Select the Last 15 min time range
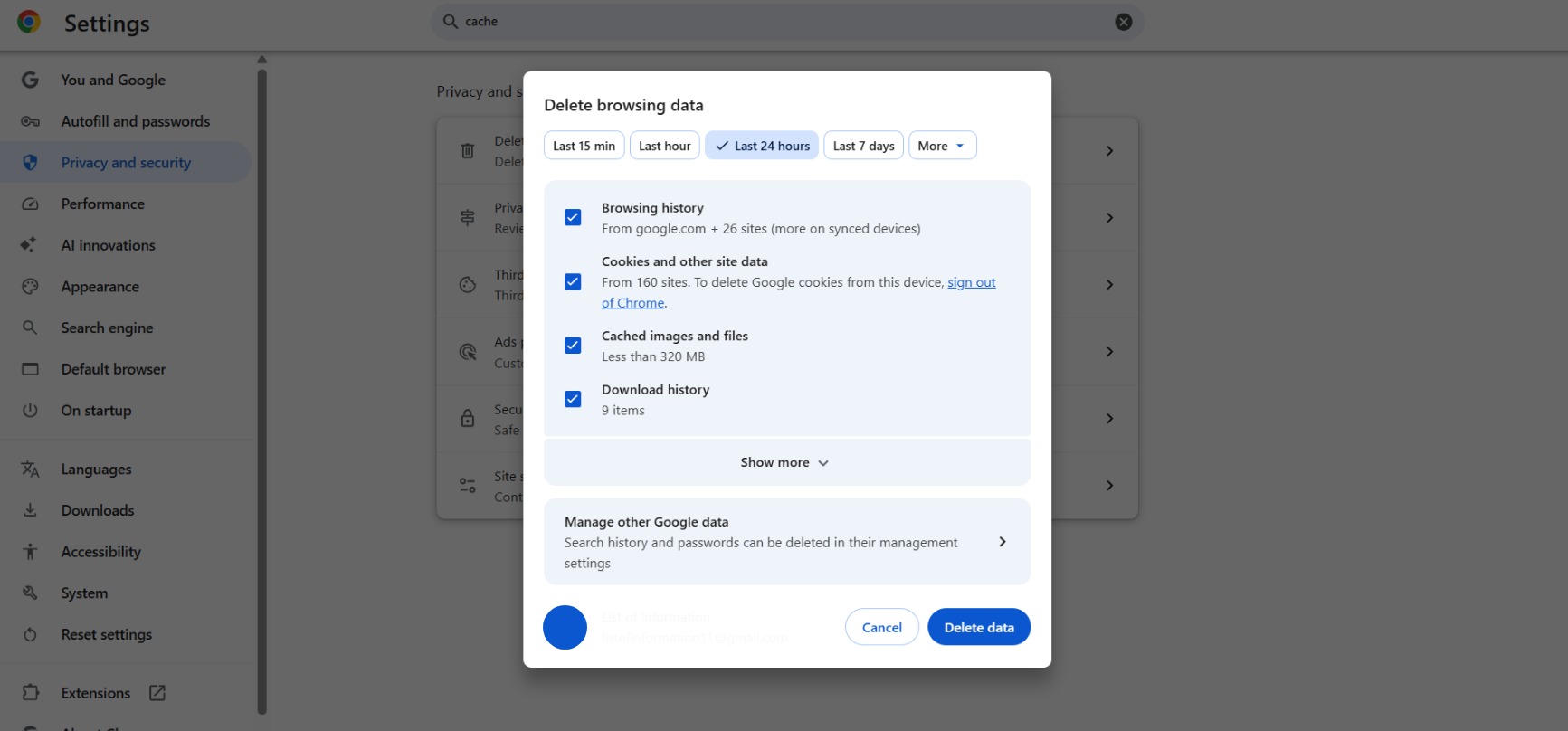Screen dimensions: 1568x731 tap(584, 146)
